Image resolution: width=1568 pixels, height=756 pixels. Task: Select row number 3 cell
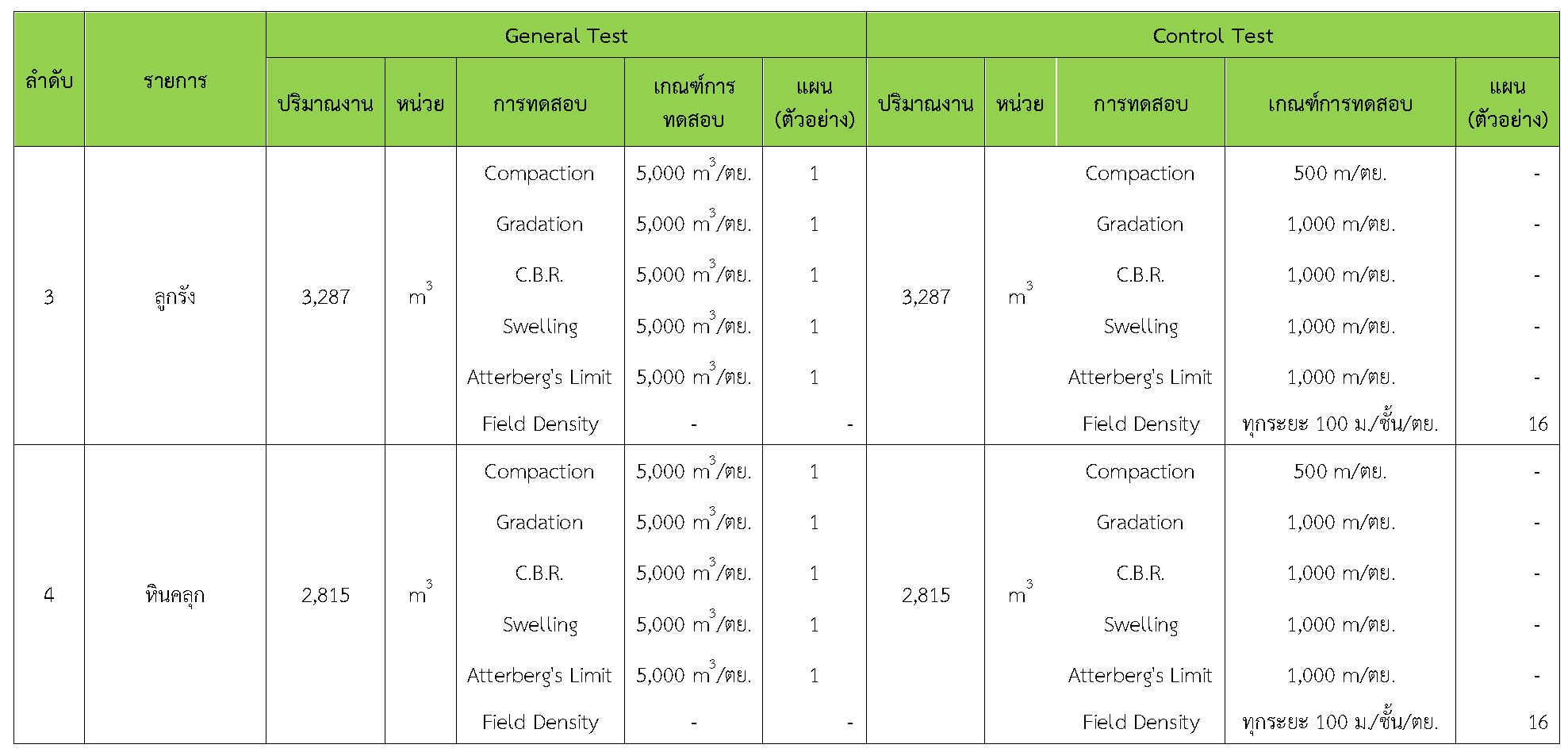(x=49, y=297)
